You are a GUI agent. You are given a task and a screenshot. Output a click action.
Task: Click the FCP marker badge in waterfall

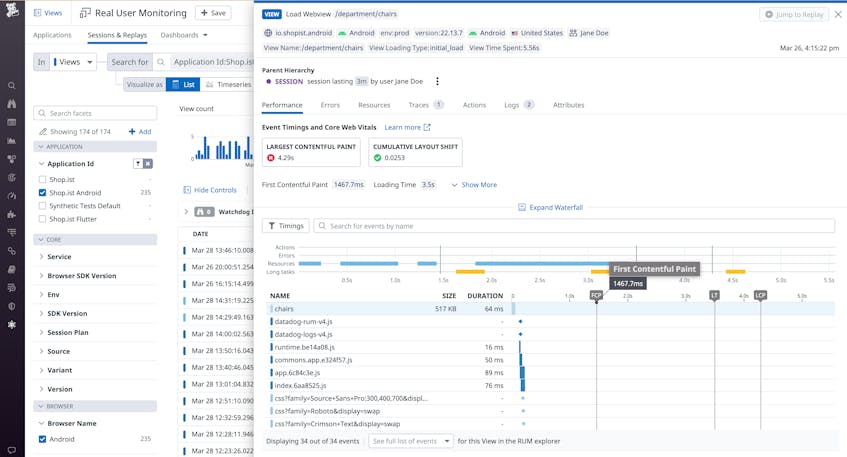596,295
